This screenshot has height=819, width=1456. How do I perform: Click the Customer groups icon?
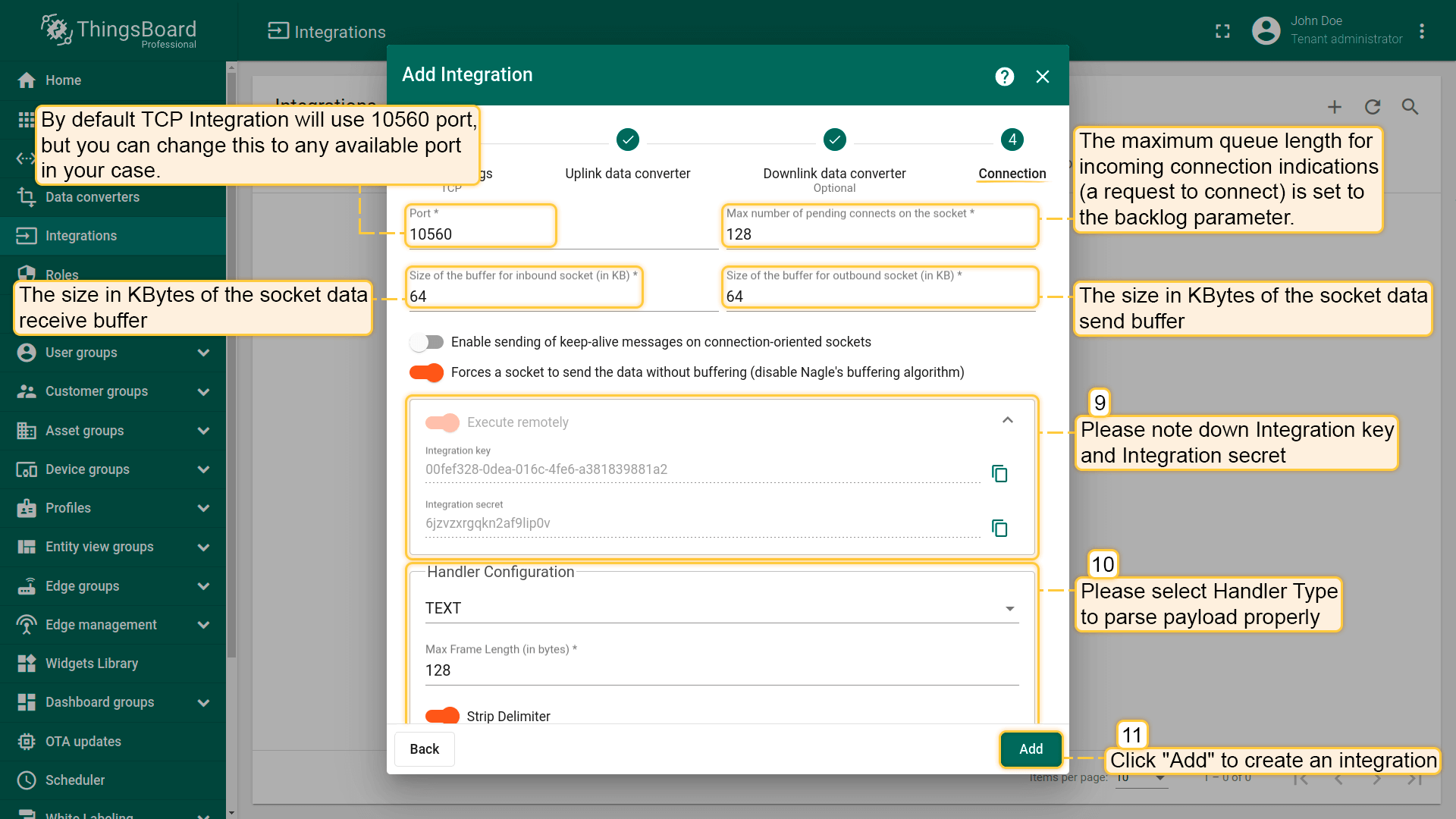[x=27, y=391]
